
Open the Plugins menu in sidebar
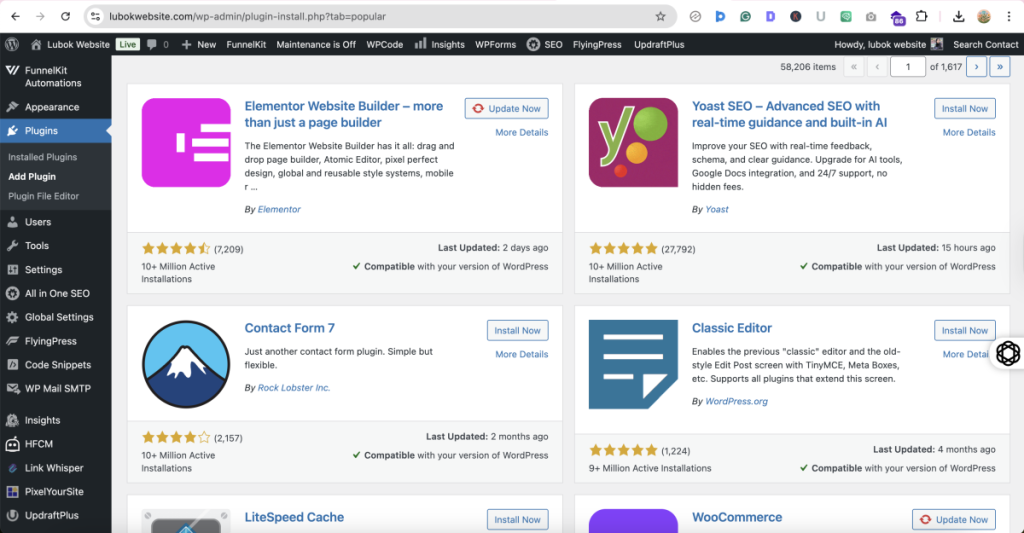[41, 131]
